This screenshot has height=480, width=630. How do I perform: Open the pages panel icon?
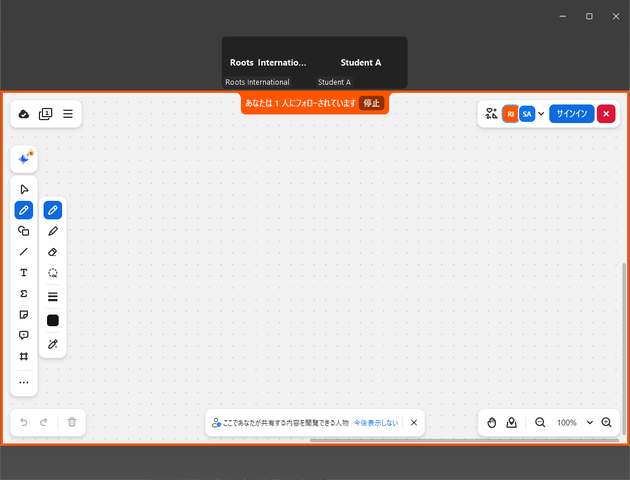[x=45, y=114]
